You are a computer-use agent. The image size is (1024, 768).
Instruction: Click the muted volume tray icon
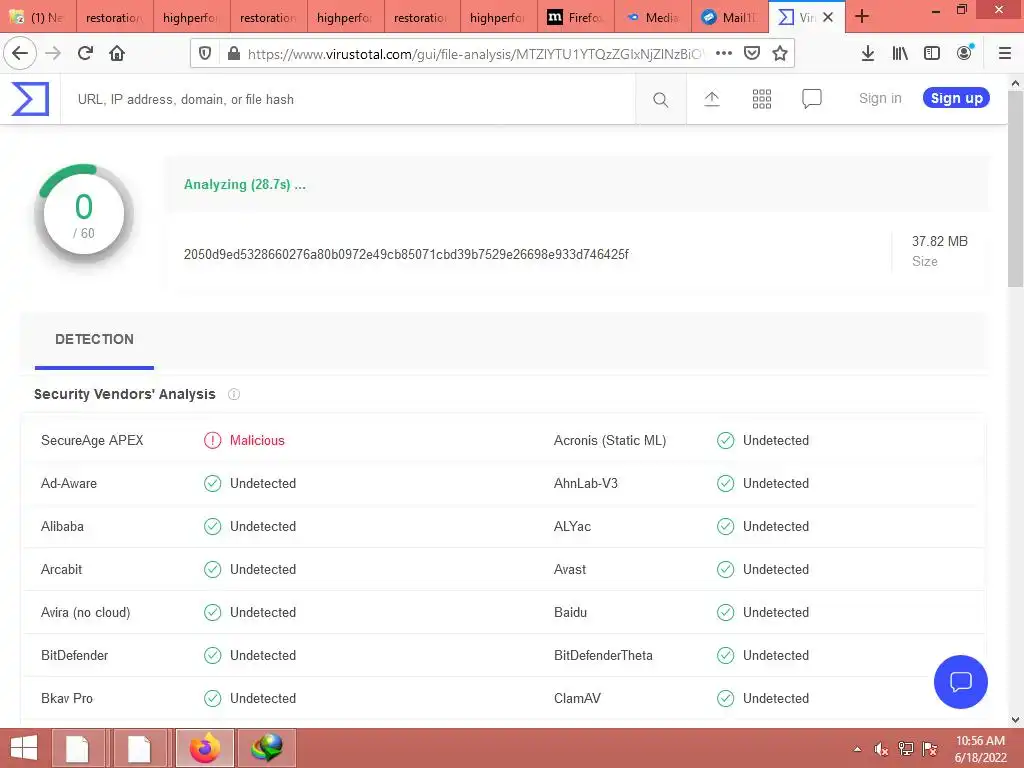[x=881, y=749]
